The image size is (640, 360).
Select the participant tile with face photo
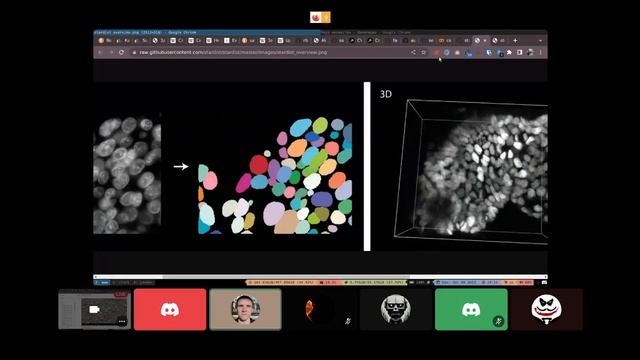point(245,309)
